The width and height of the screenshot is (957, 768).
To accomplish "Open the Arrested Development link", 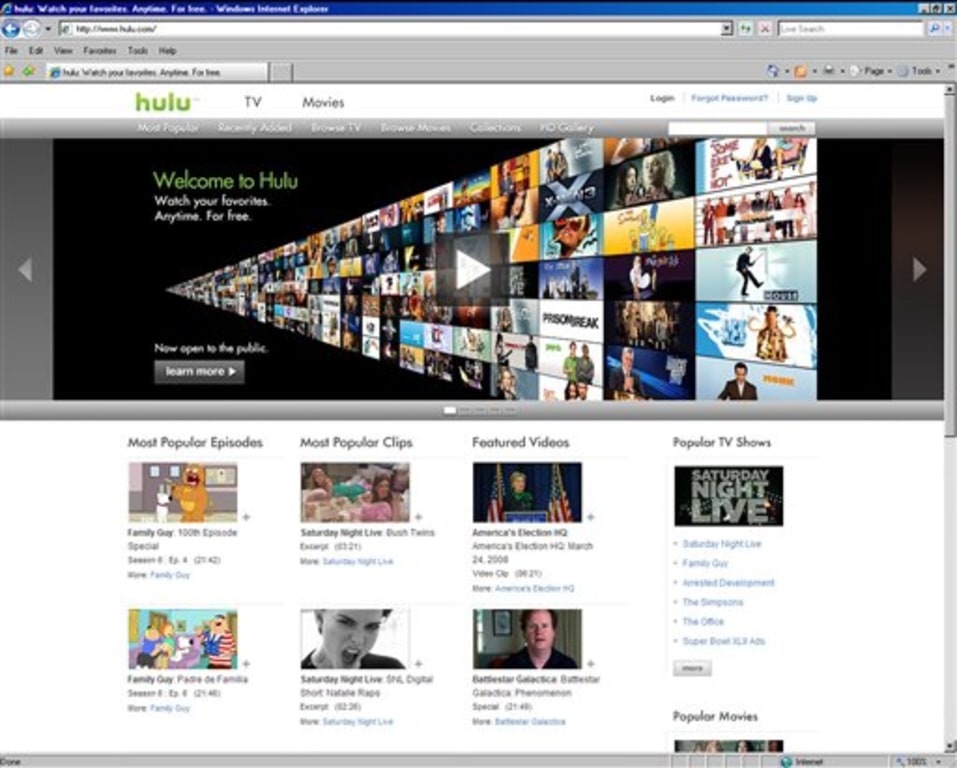I will [x=728, y=582].
